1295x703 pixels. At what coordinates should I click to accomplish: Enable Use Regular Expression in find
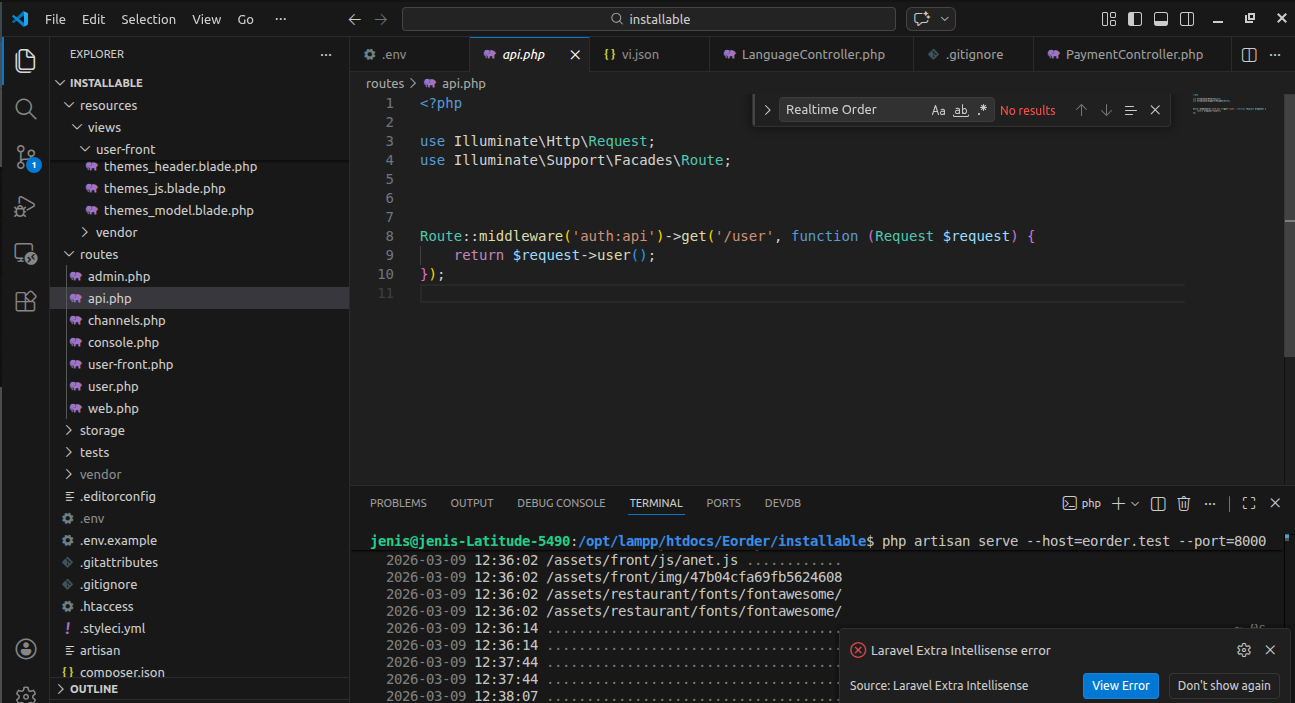pos(982,110)
